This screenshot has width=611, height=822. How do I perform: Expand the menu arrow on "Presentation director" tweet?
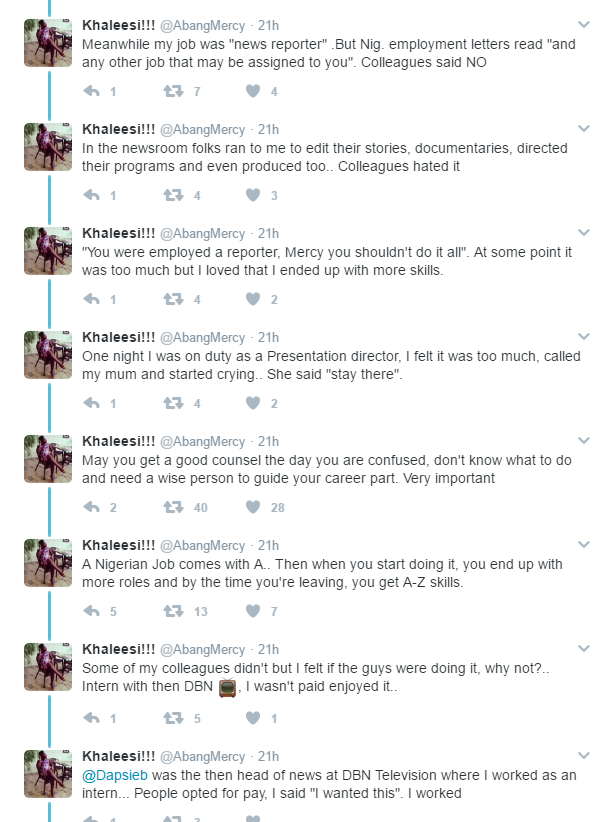tap(584, 336)
